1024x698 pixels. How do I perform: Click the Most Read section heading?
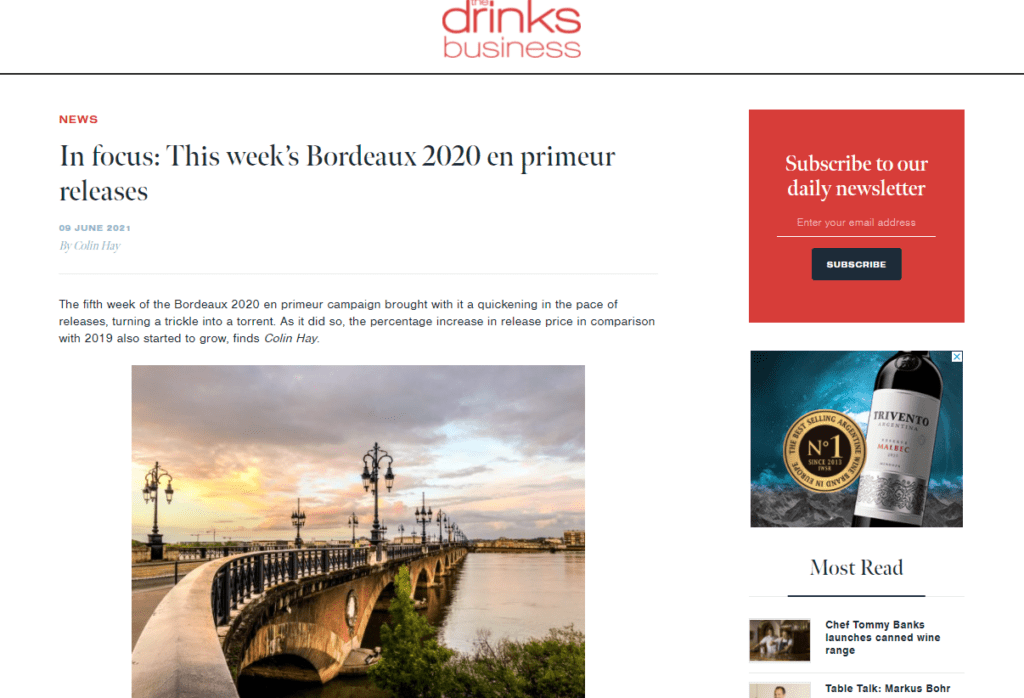(x=856, y=568)
